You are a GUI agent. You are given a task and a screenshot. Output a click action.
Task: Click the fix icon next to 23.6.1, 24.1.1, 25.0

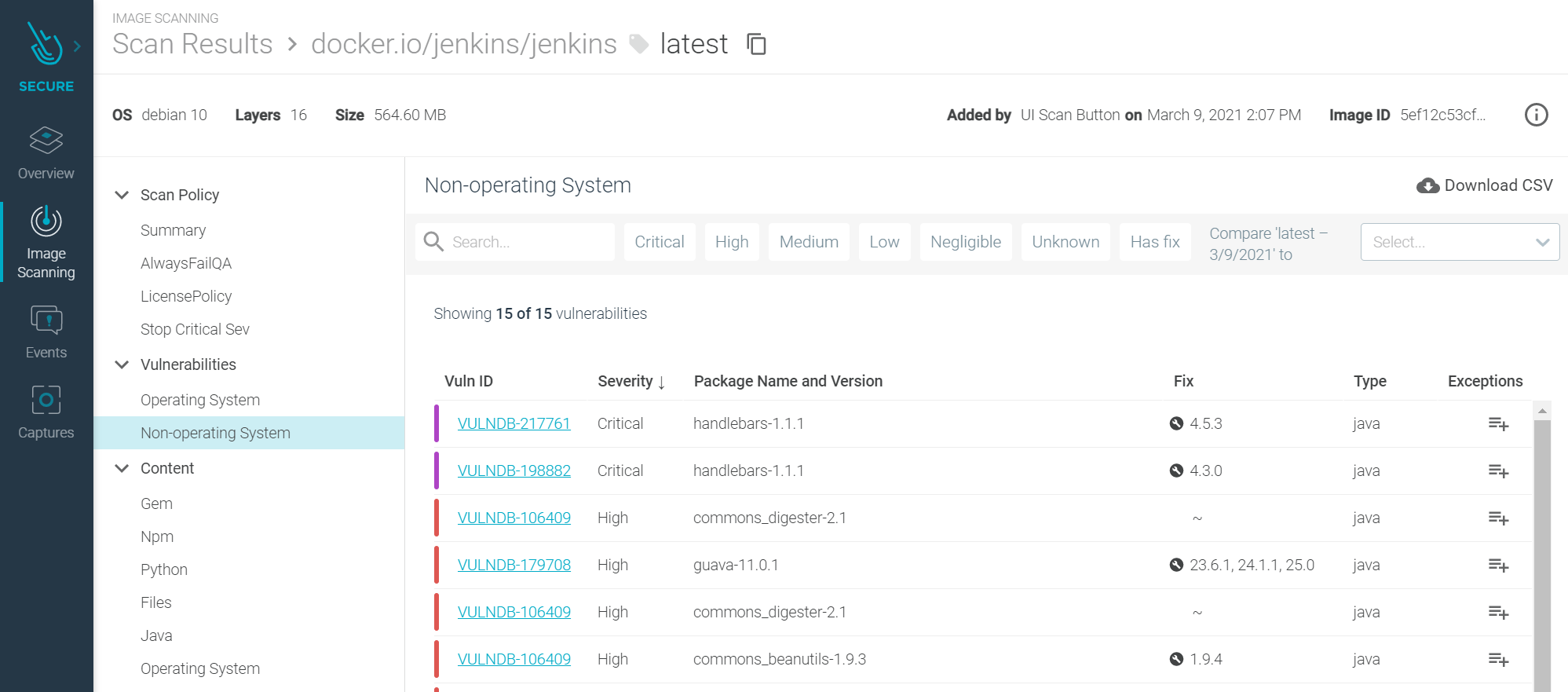tap(1176, 565)
